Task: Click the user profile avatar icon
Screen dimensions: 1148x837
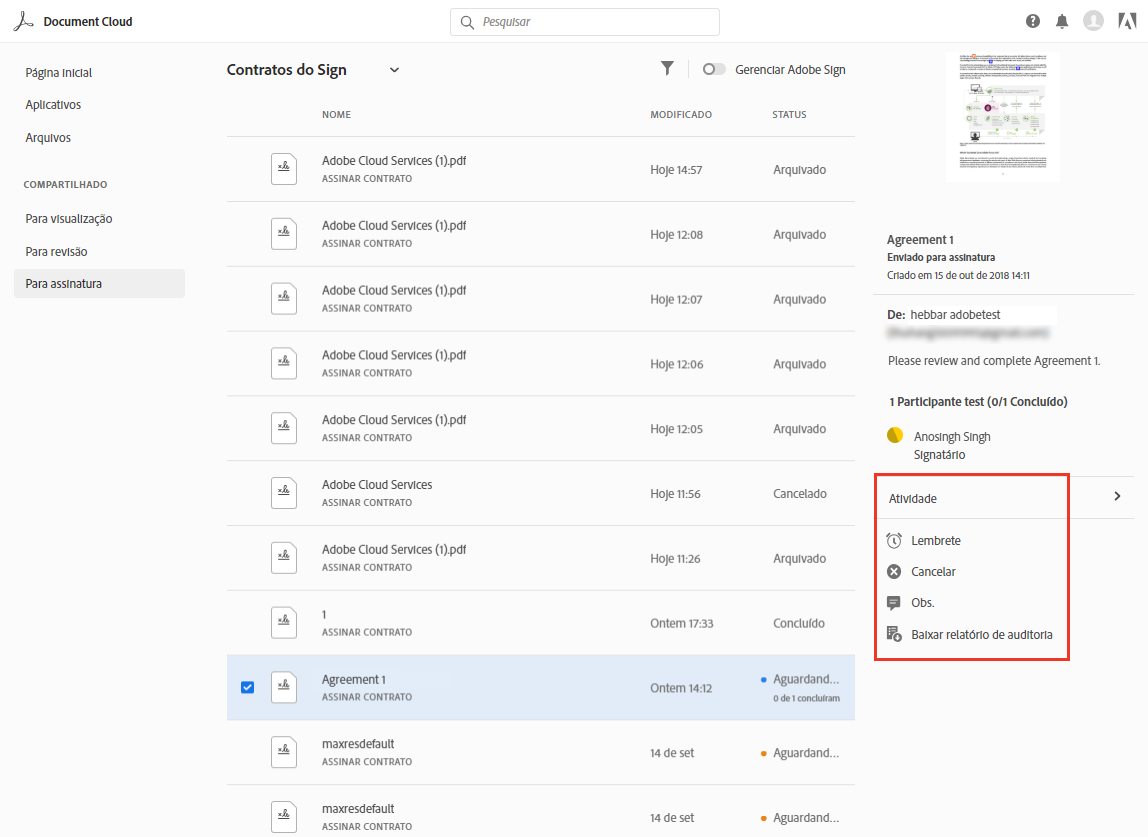Action: tap(1093, 21)
